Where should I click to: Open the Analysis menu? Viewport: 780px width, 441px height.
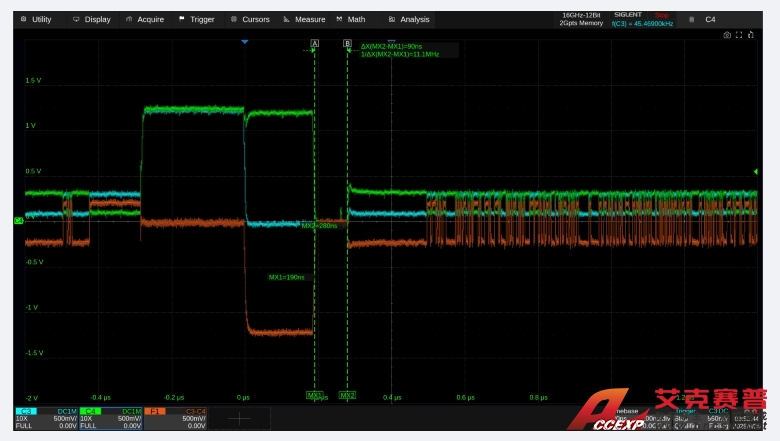point(409,19)
